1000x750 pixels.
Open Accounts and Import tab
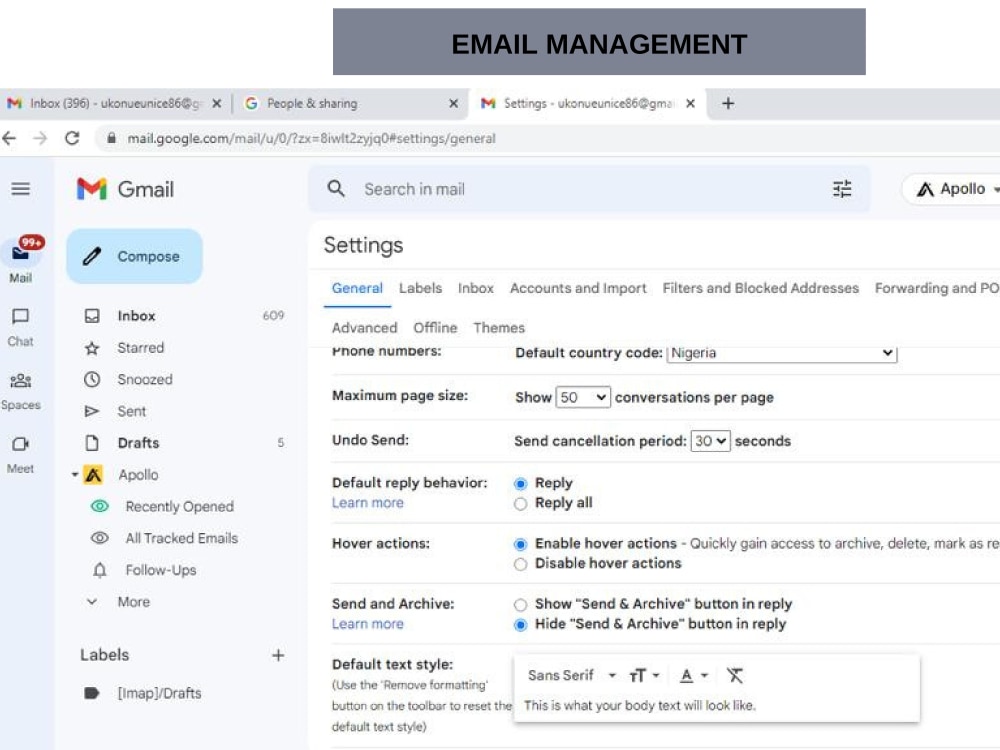[578, 288]
